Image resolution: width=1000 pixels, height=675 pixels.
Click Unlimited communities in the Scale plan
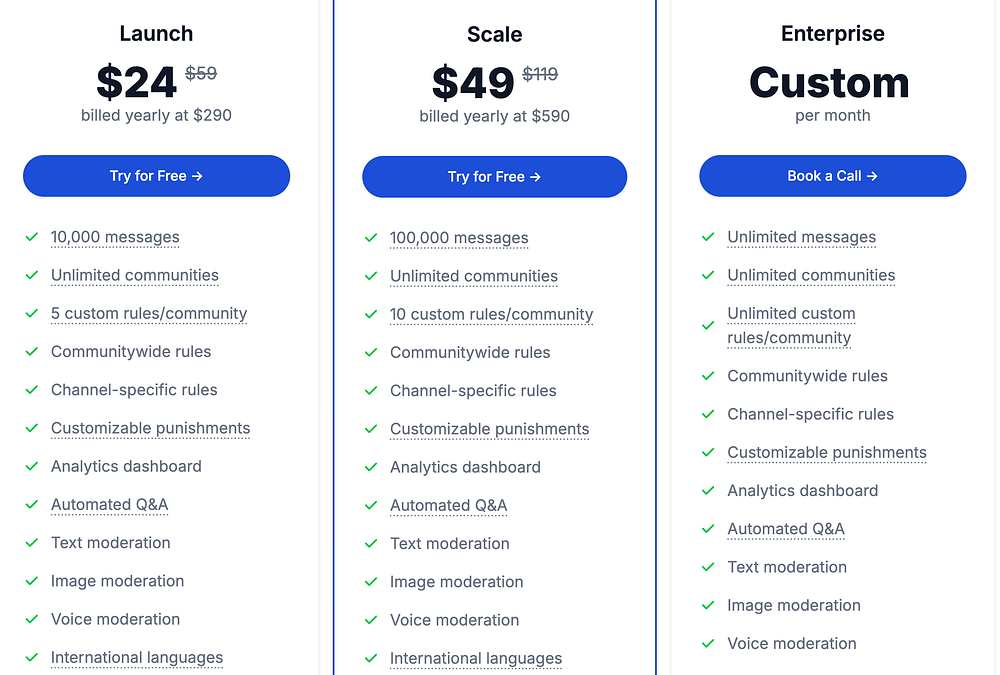474,276
